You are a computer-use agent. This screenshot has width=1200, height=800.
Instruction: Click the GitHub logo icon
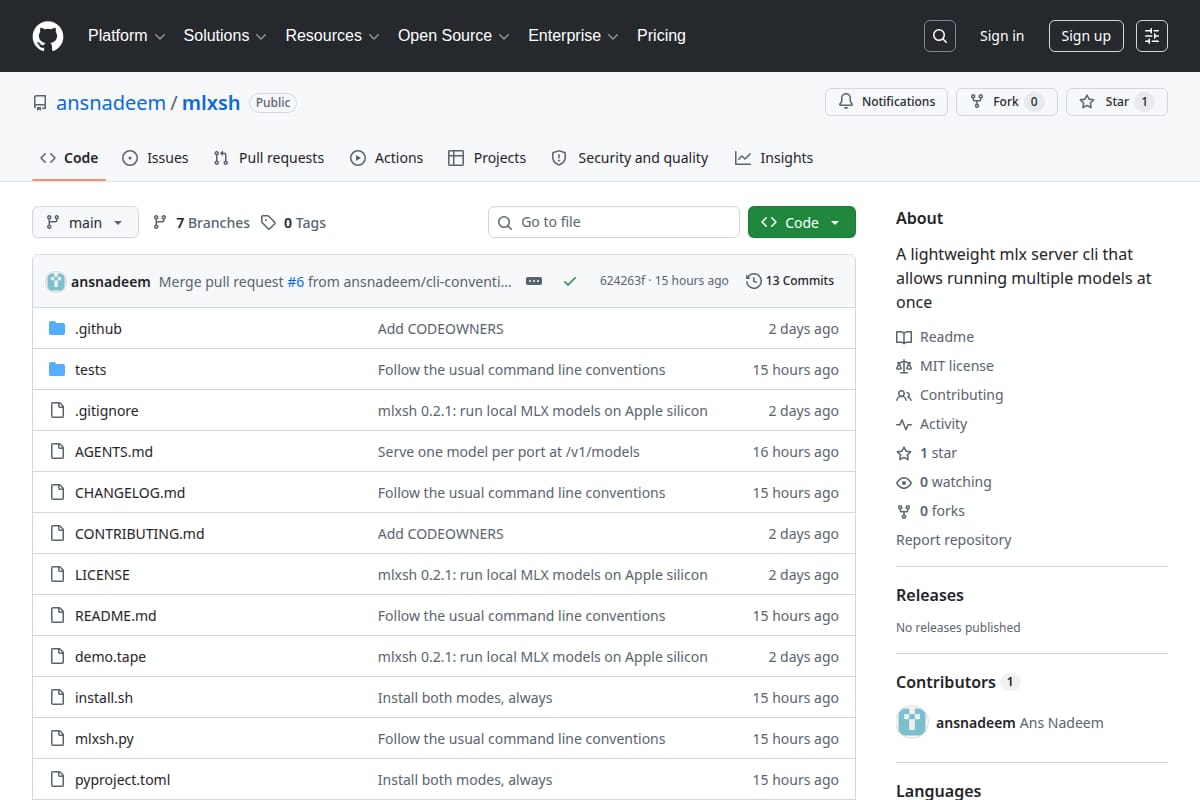point(48,36)
